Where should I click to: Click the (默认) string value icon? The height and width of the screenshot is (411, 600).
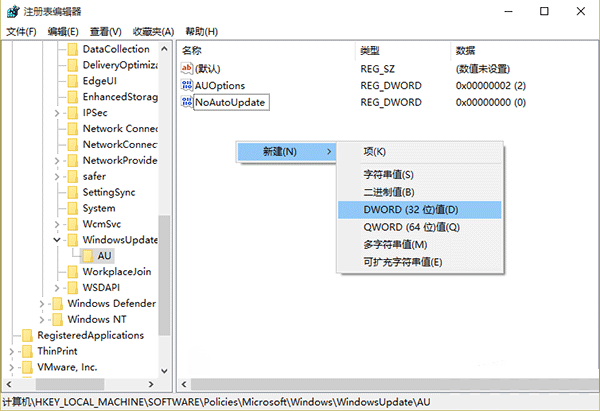coord(187,67)
